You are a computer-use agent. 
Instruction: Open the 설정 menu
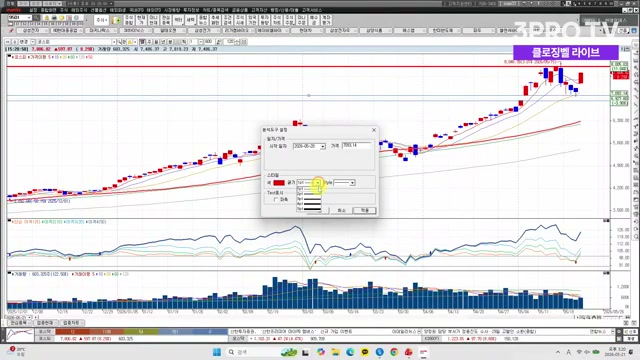[33, 10]
